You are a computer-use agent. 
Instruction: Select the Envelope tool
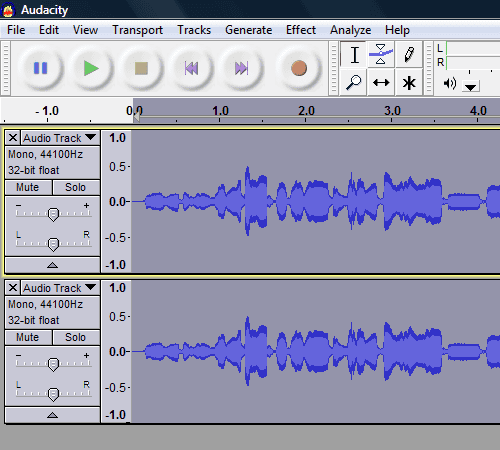coord(381,55)
